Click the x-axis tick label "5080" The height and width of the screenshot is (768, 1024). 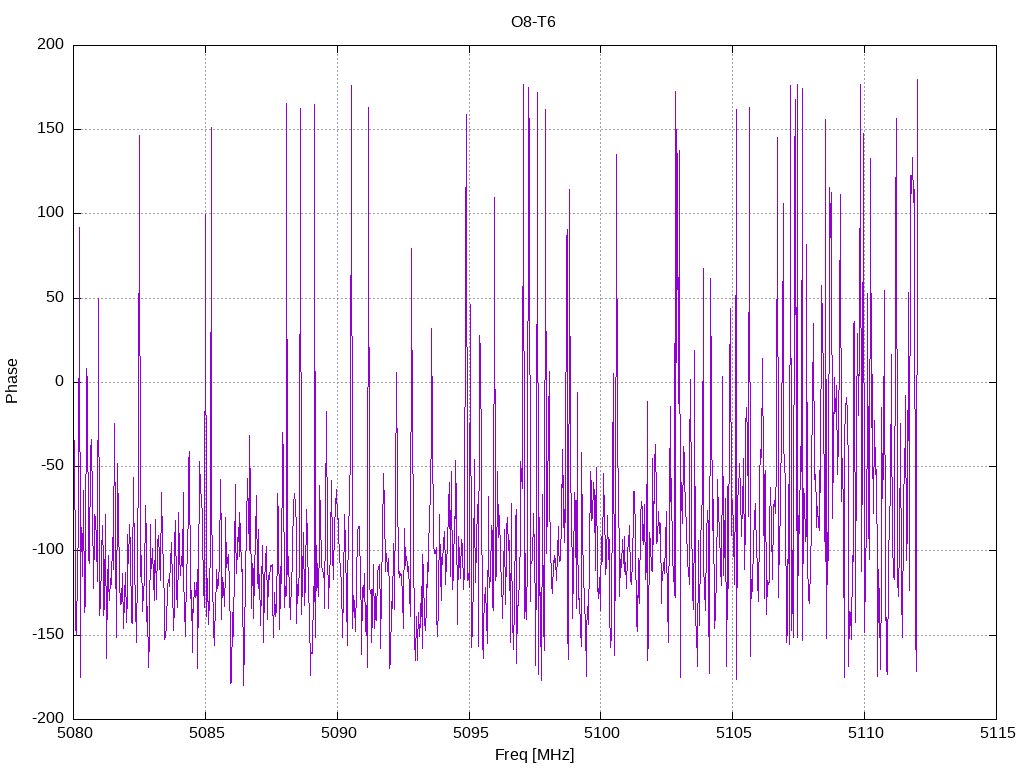(74, 733)
